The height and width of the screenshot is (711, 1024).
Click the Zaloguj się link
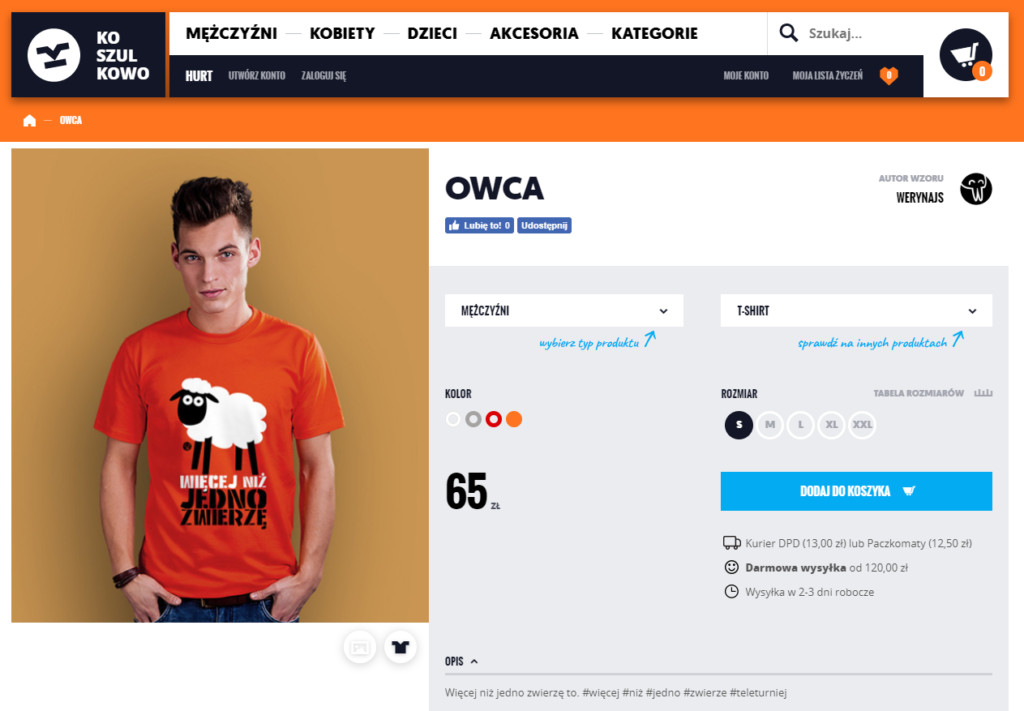[324, 76]
